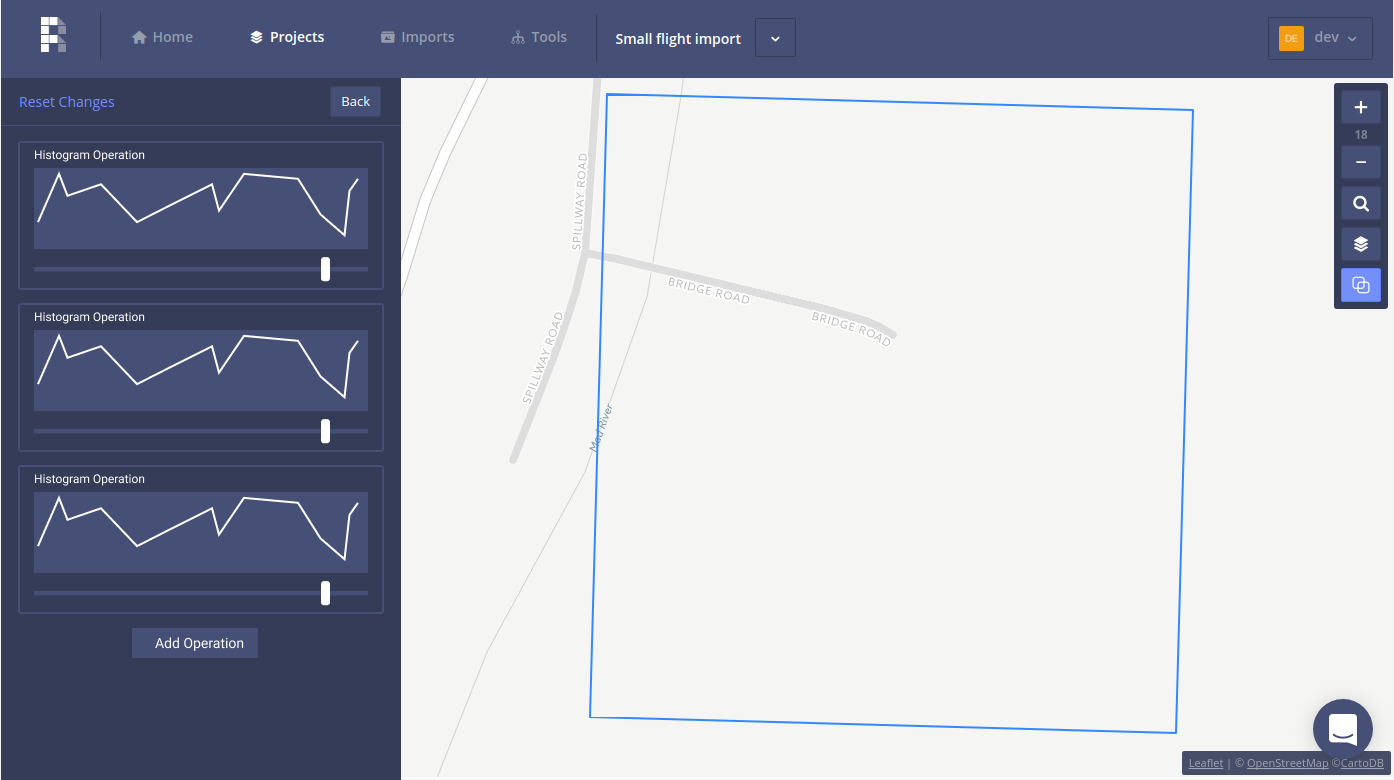1394x780 pixels.
Task: Click the Back button
Action: (355, 101)
